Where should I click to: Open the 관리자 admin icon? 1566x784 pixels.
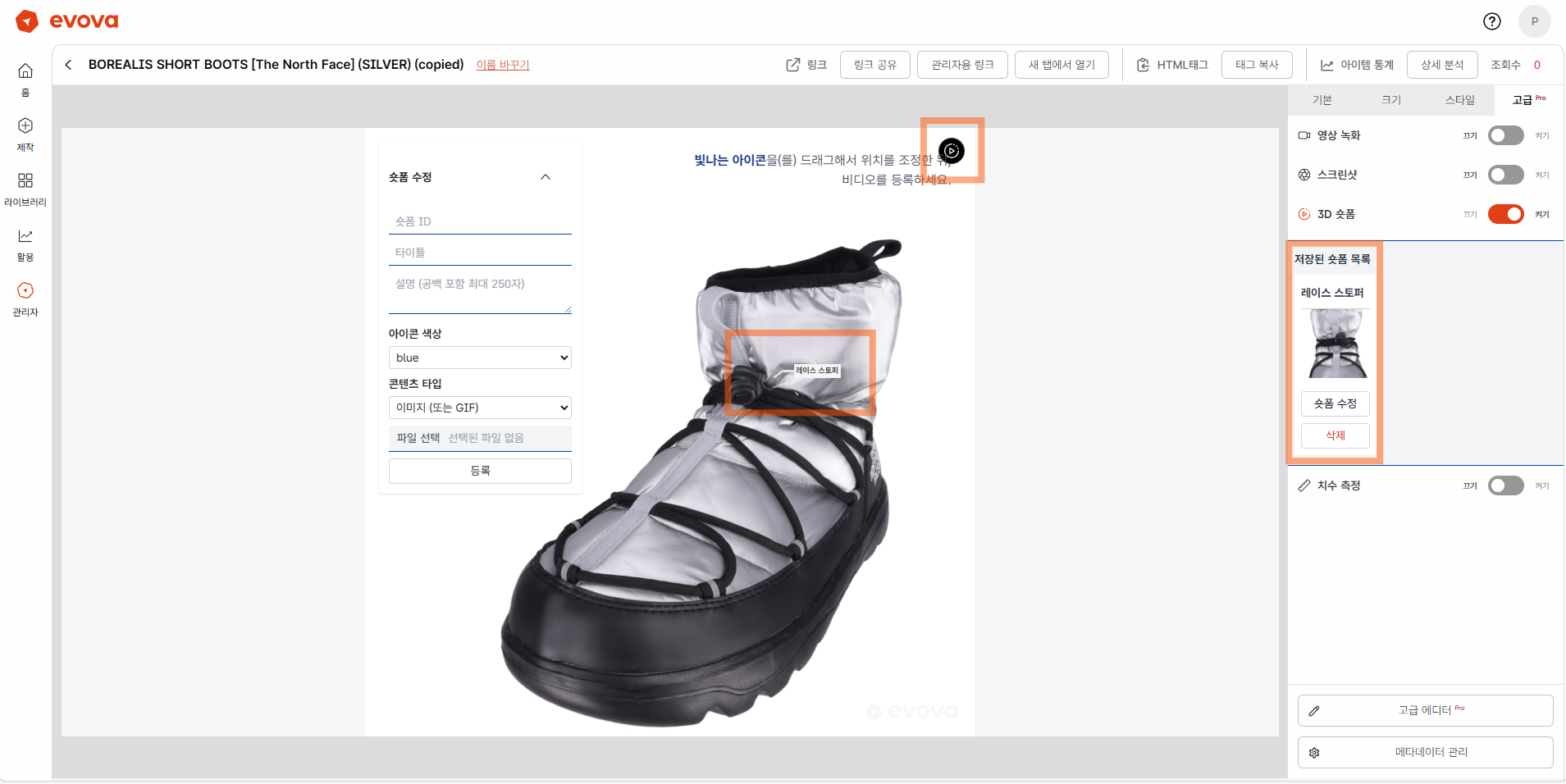point(25,291)
